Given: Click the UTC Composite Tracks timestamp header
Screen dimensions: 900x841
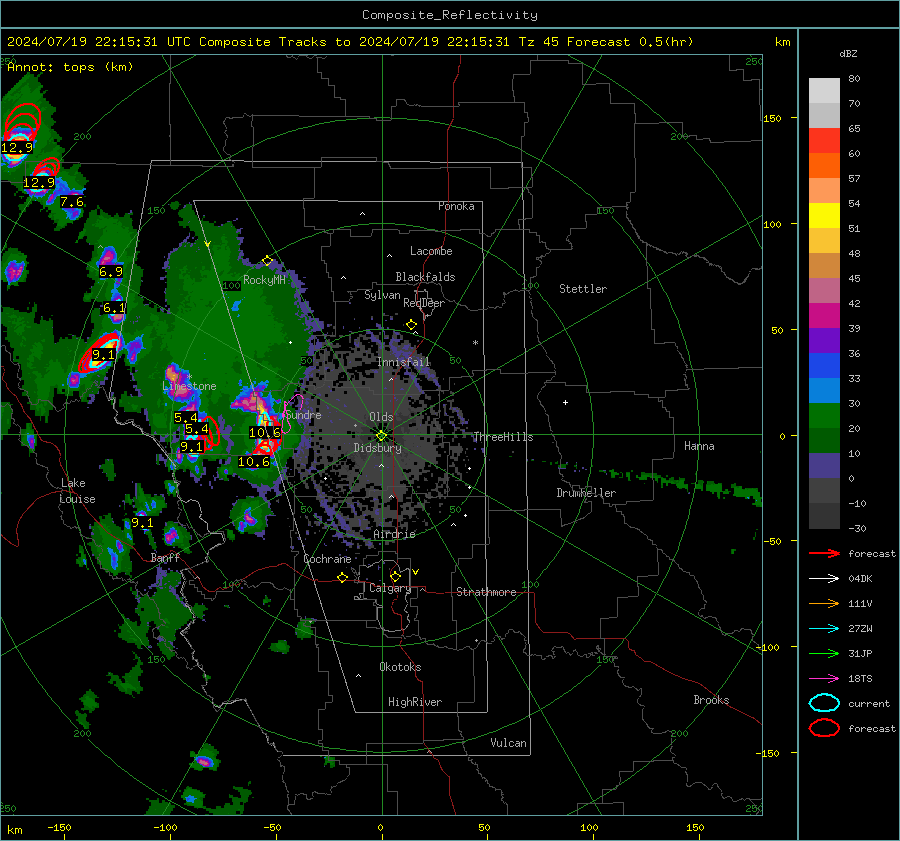Looking at the screenshot, I should pos(350,42).
